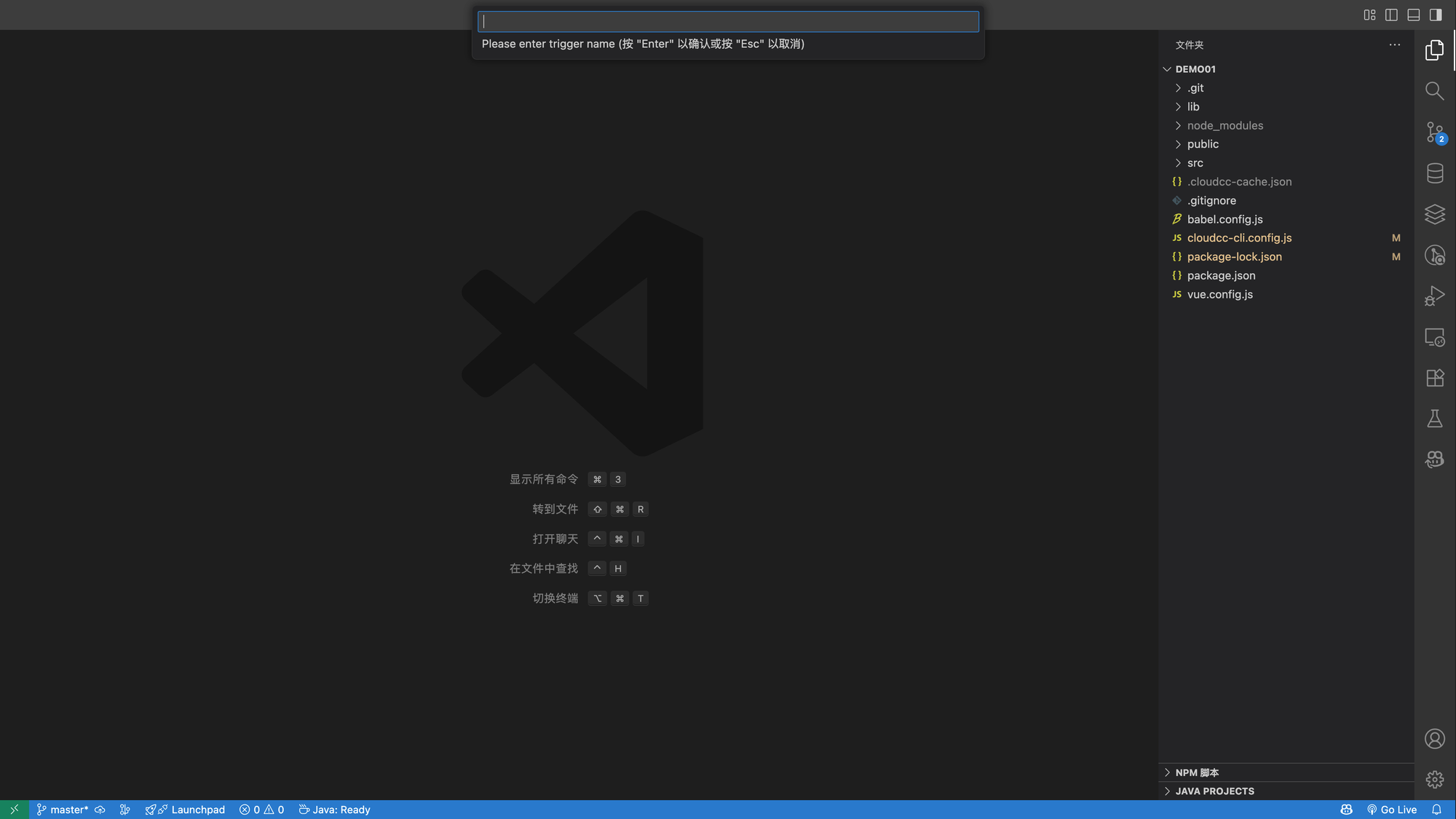
Task: Open the Remote Explorer view
Action: tap(1434, 337)
